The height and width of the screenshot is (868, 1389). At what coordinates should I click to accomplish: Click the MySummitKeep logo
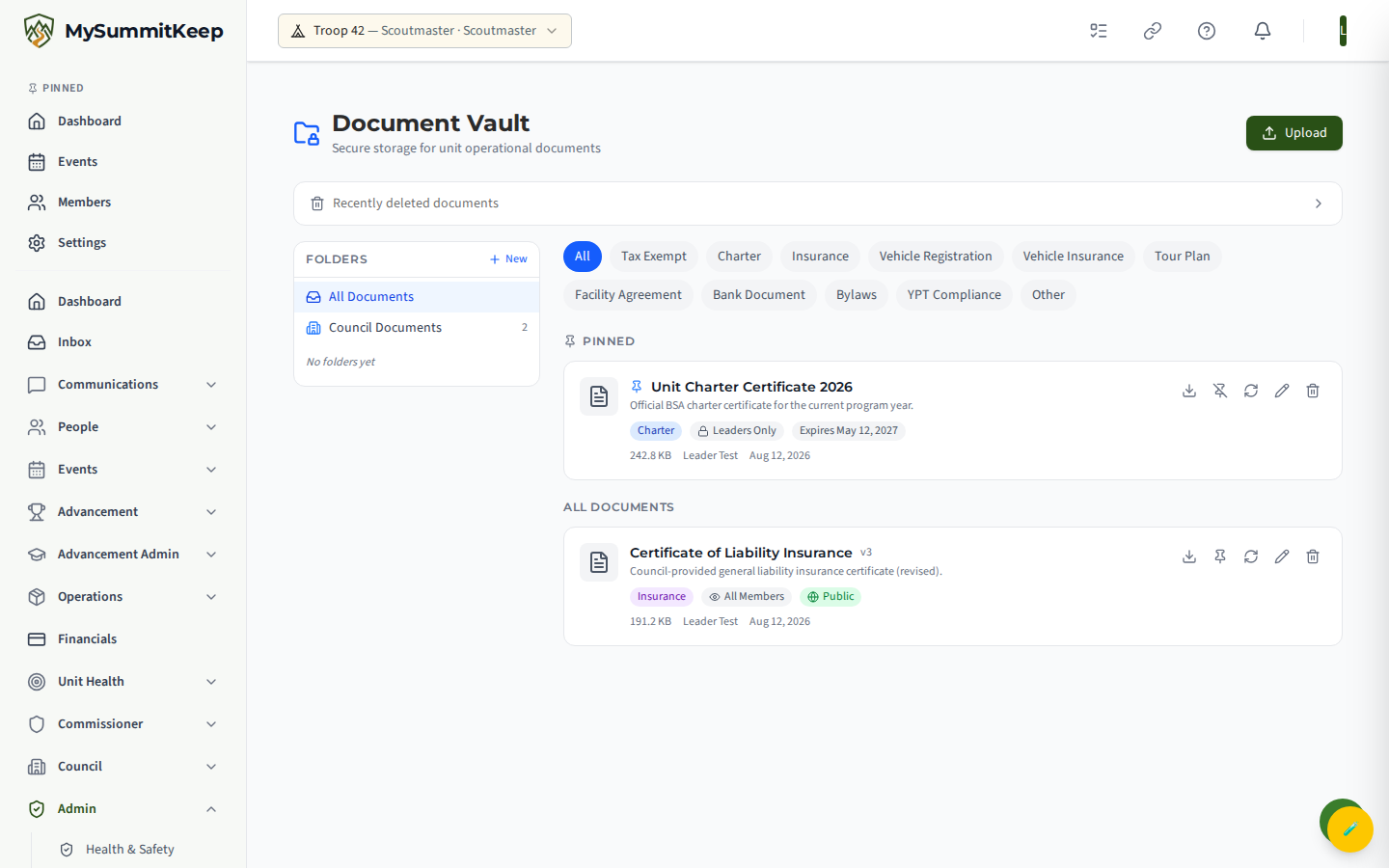pos(123,31)
